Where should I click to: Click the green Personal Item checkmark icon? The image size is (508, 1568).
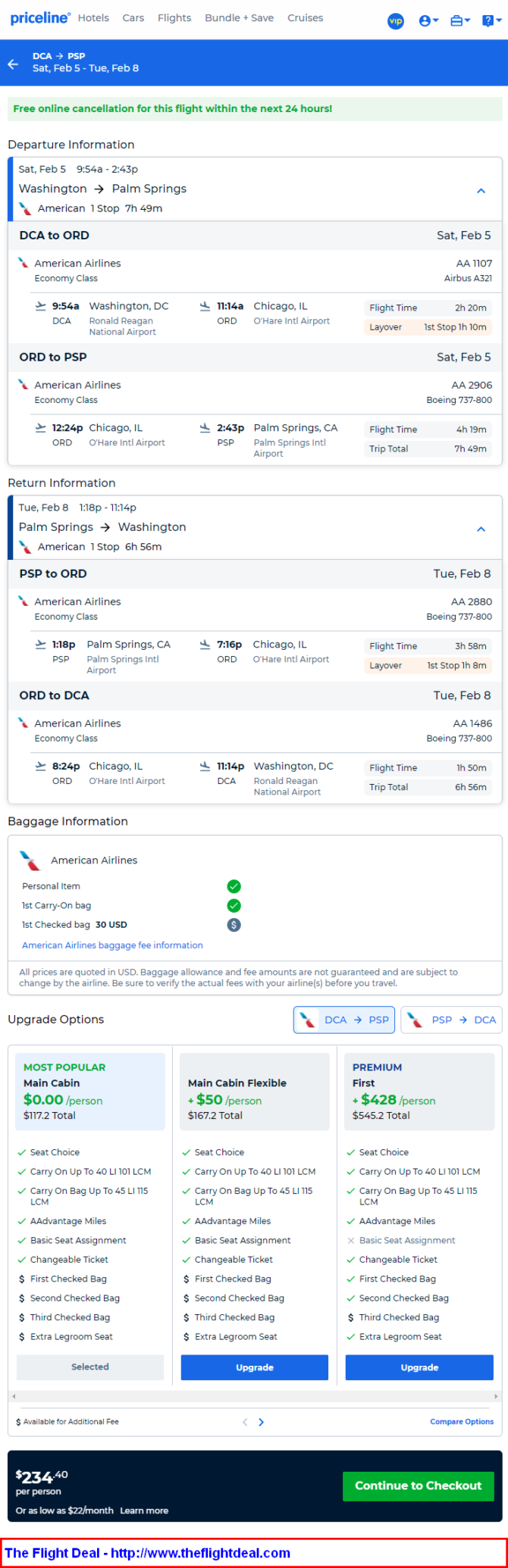234,886
